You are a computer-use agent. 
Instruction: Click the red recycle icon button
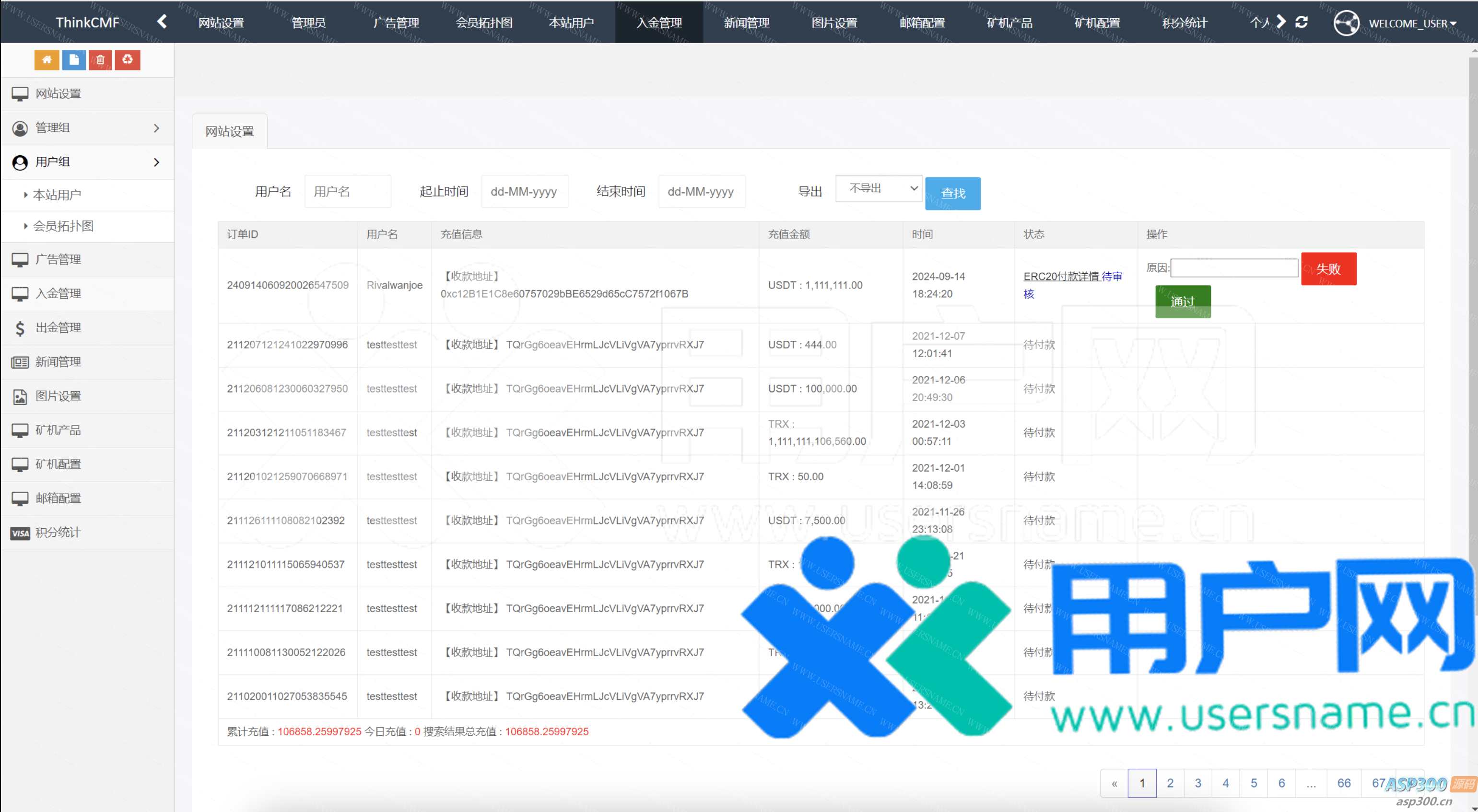[128, 59]
